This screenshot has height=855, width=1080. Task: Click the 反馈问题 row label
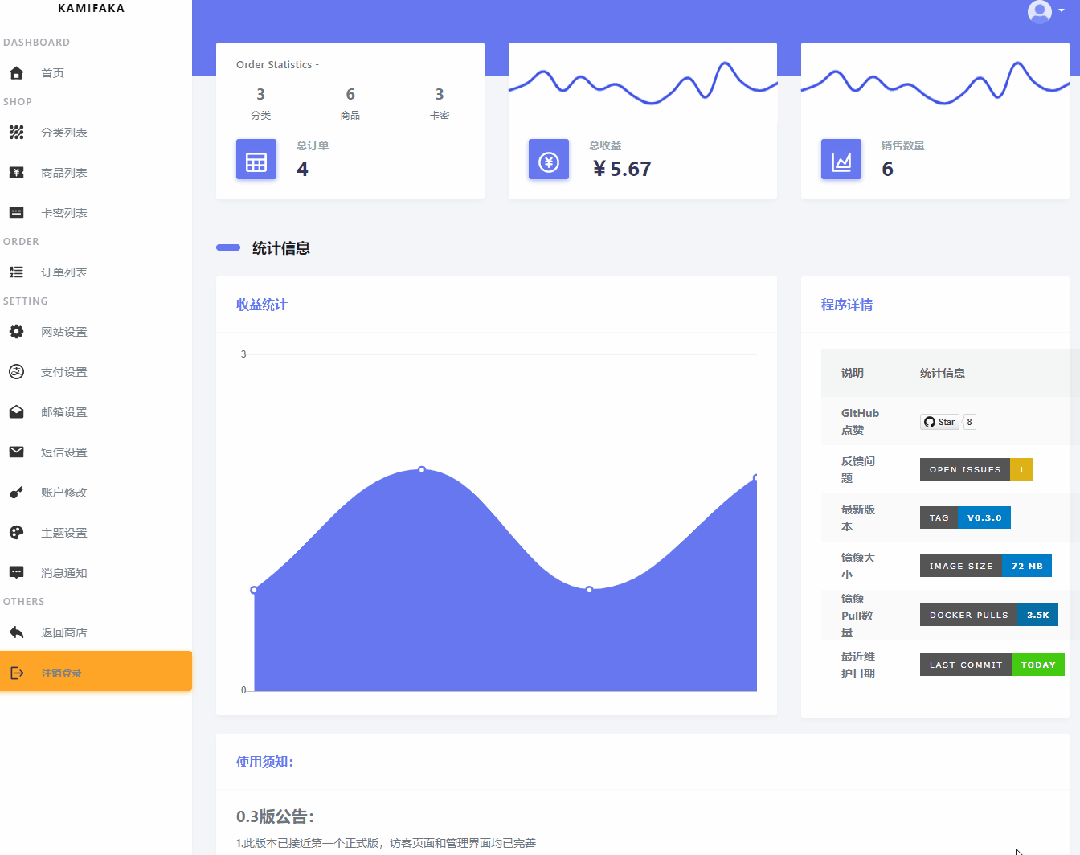click(x=858, y=469)
